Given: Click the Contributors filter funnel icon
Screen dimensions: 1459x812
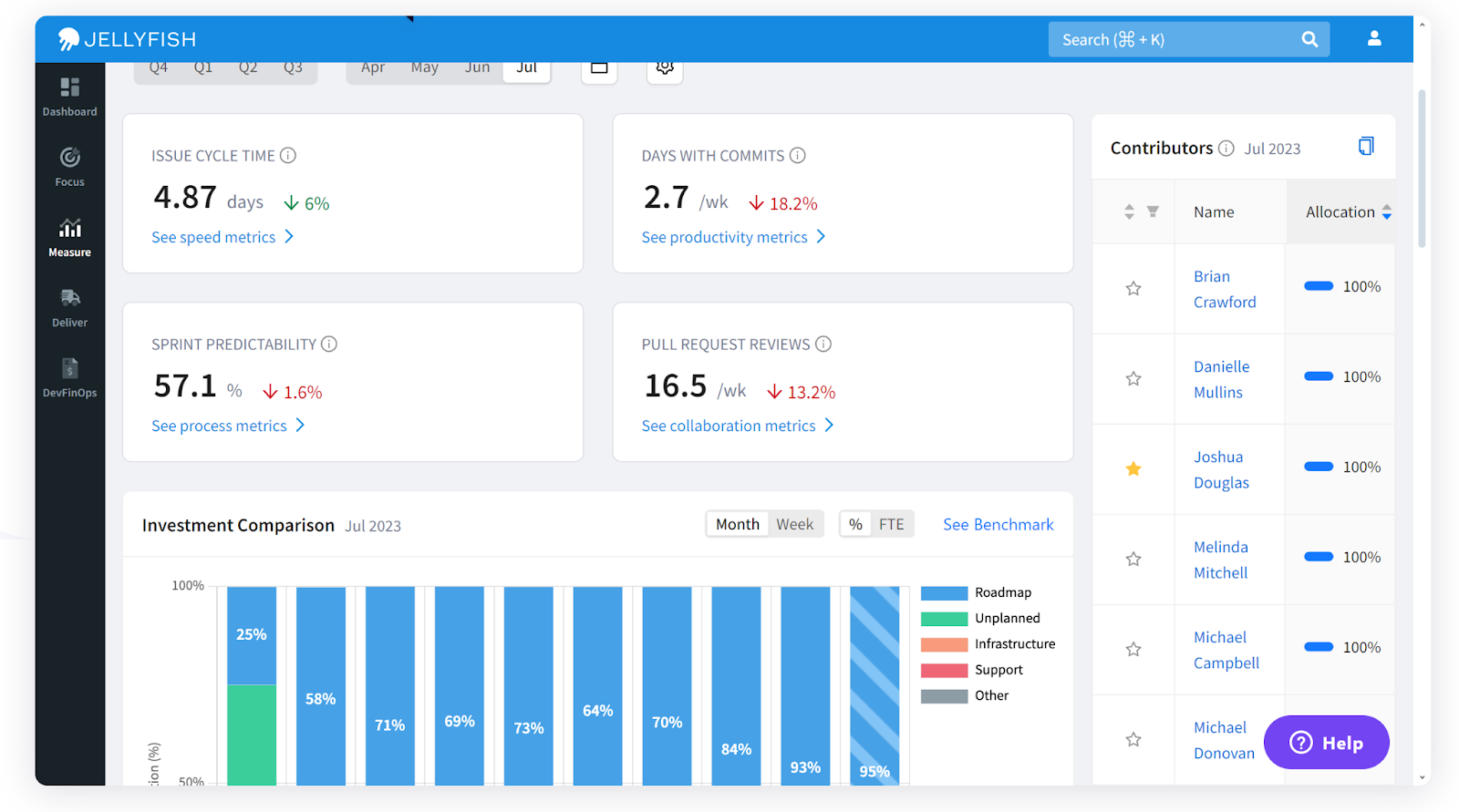Looking at the screenshot, I should (1153, 211).
